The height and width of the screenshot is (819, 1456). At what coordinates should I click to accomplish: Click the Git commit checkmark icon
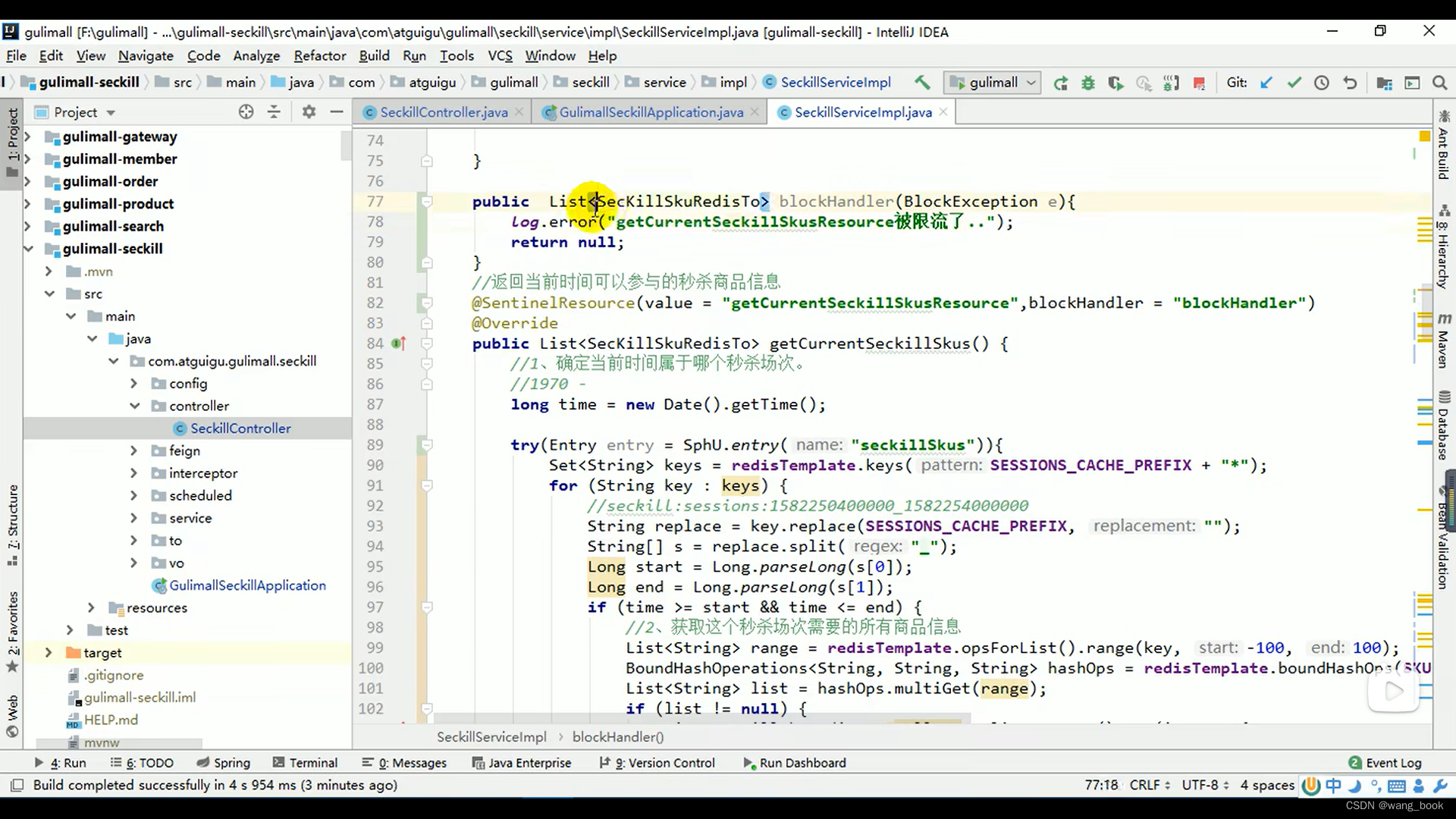[x=1294, y=83]
